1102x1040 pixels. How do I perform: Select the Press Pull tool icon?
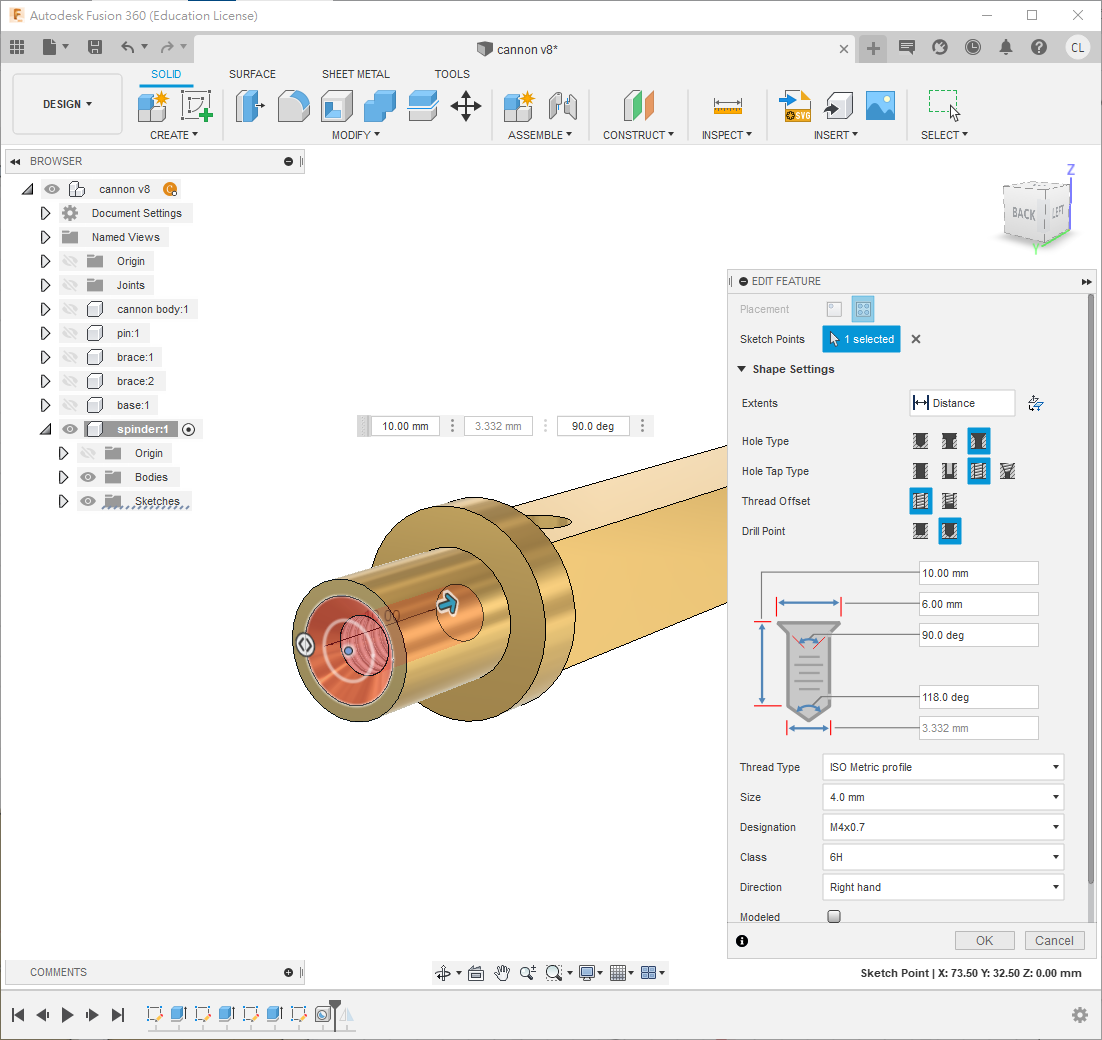tap(250, 105)
